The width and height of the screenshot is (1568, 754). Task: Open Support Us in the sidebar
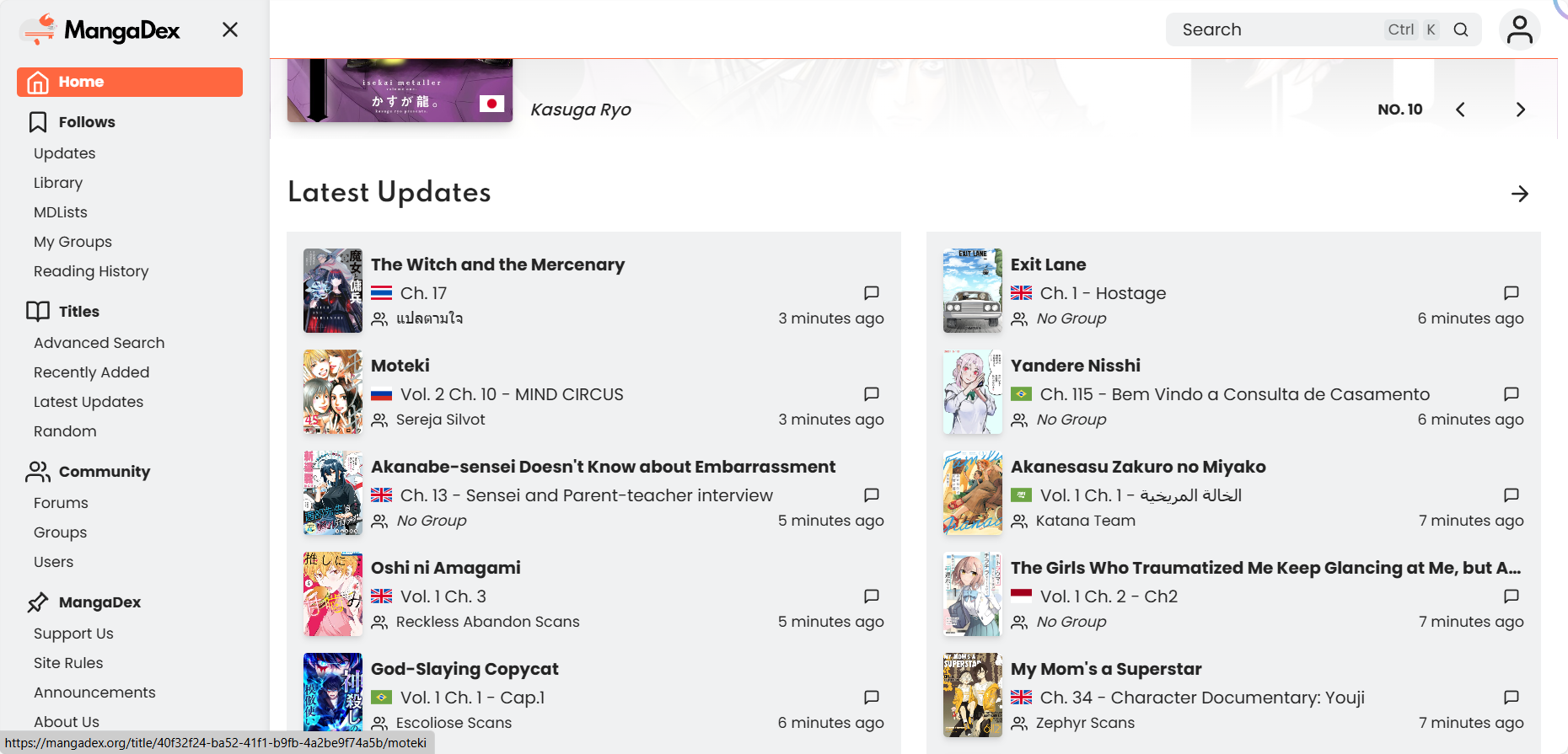click(x=73, y=634)
